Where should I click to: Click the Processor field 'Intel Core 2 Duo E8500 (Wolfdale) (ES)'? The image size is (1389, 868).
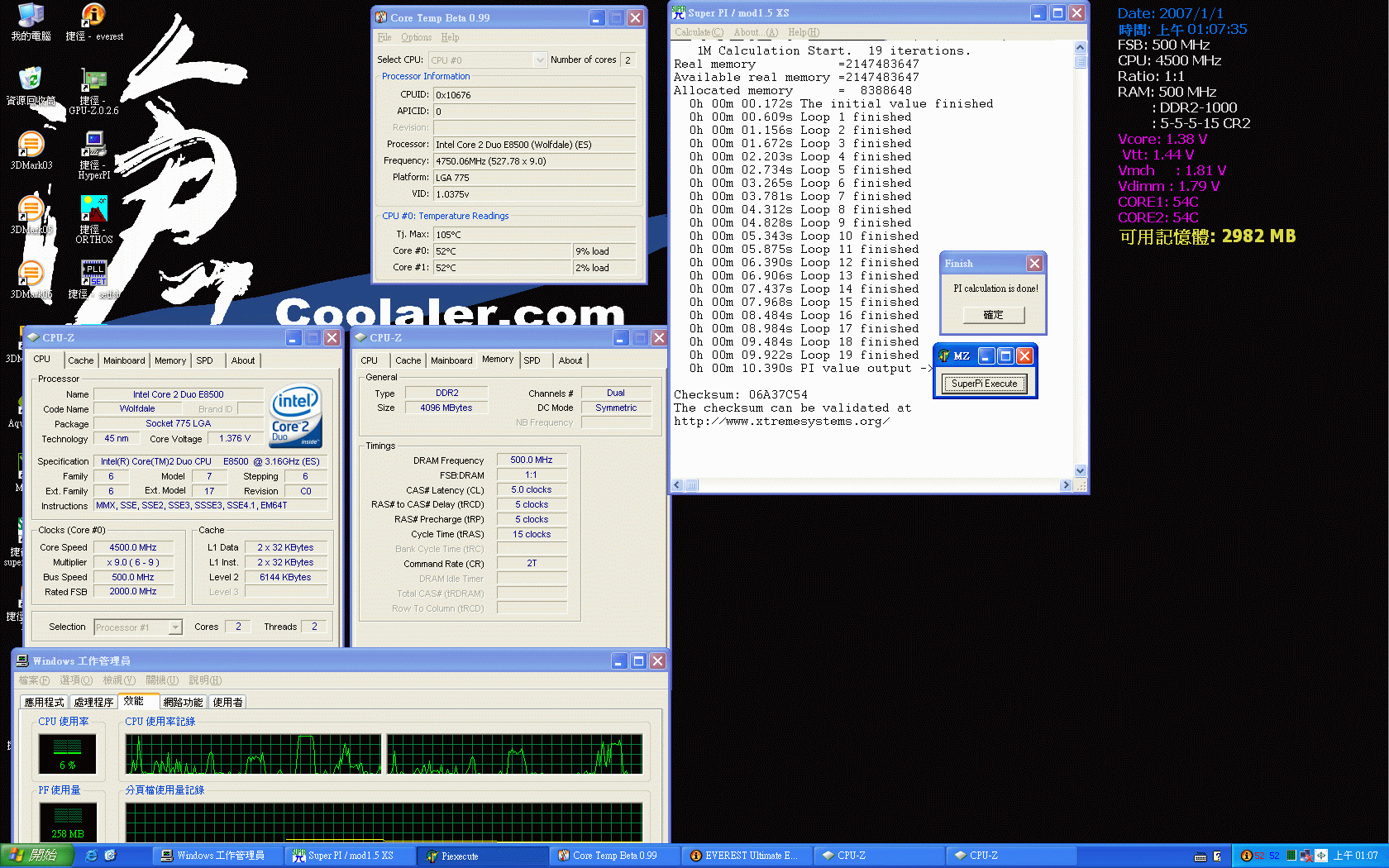pos(534,145)
